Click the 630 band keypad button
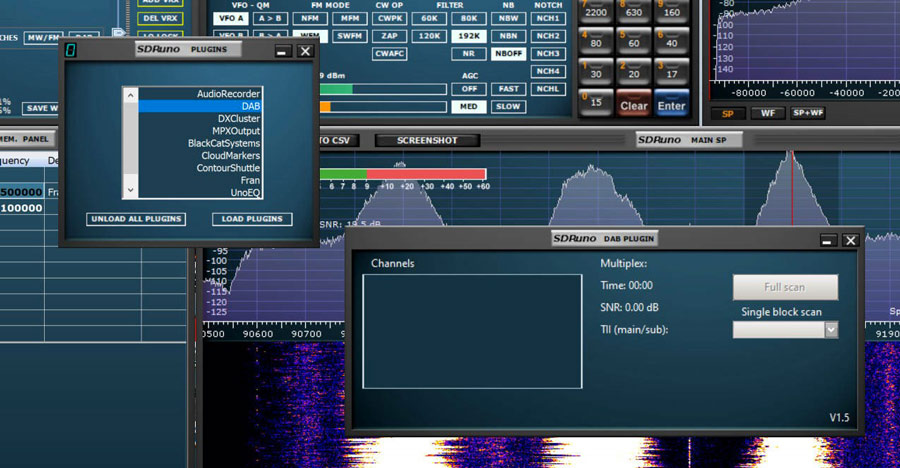 634,11
